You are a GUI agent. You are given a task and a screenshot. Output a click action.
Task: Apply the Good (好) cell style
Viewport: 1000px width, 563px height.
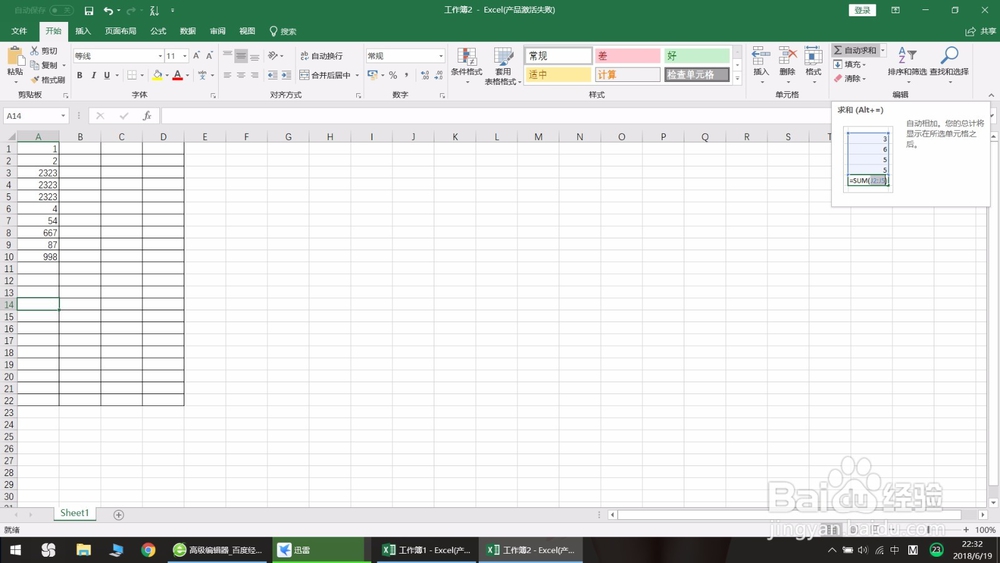696,56
